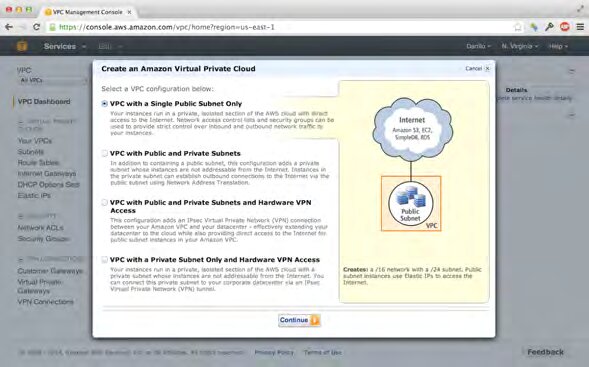The height and width of the screenshot is (367, 589).
Task: Open the N. Virginia region dropdown
Action: pyautogui.click(x=520, y=46)
